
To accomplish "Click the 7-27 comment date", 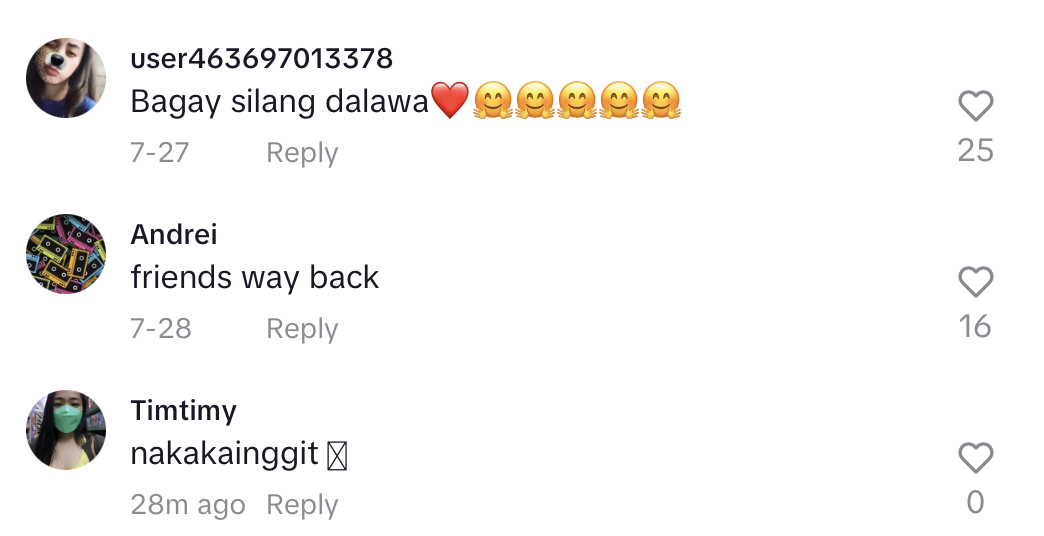I will coord(160,153).
